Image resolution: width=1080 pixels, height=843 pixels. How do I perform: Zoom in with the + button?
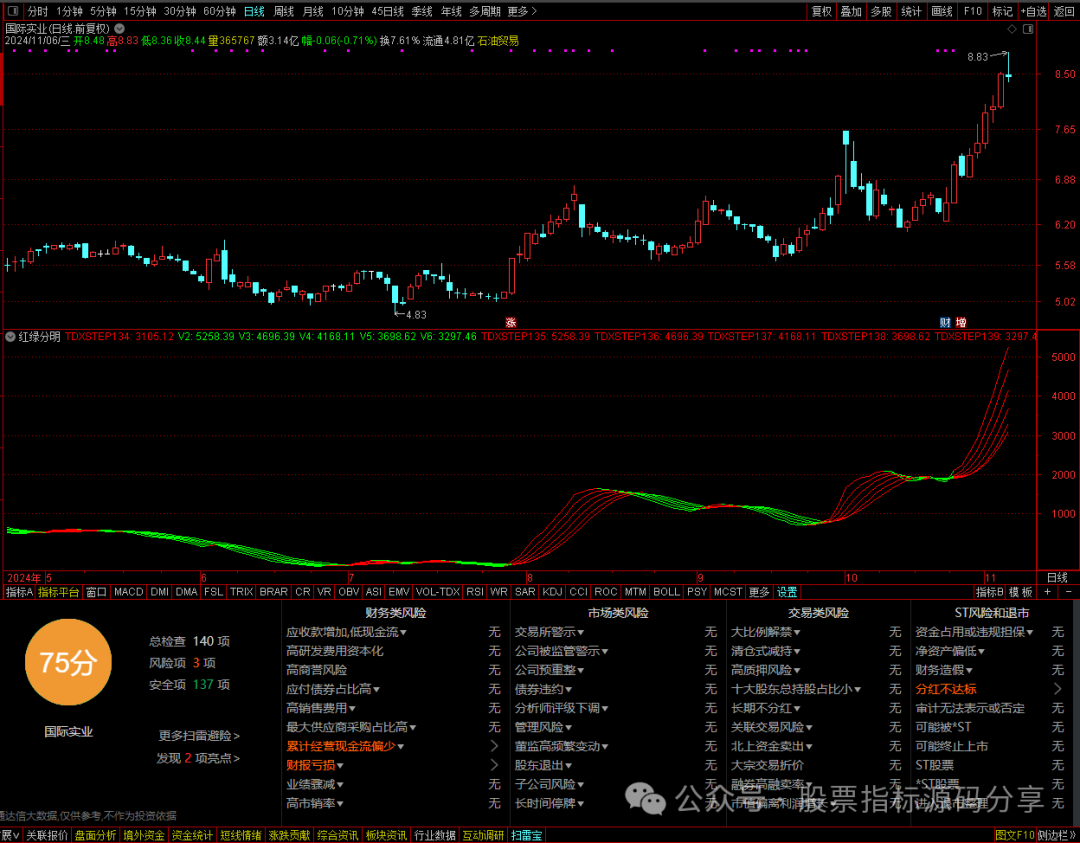pos(1048,592)
